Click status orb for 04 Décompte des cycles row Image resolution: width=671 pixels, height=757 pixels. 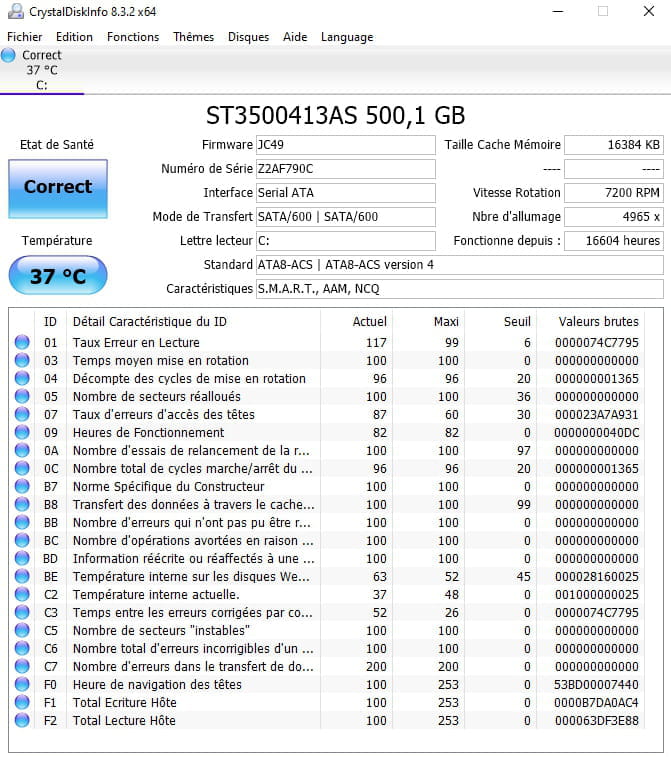coord(22,378)
